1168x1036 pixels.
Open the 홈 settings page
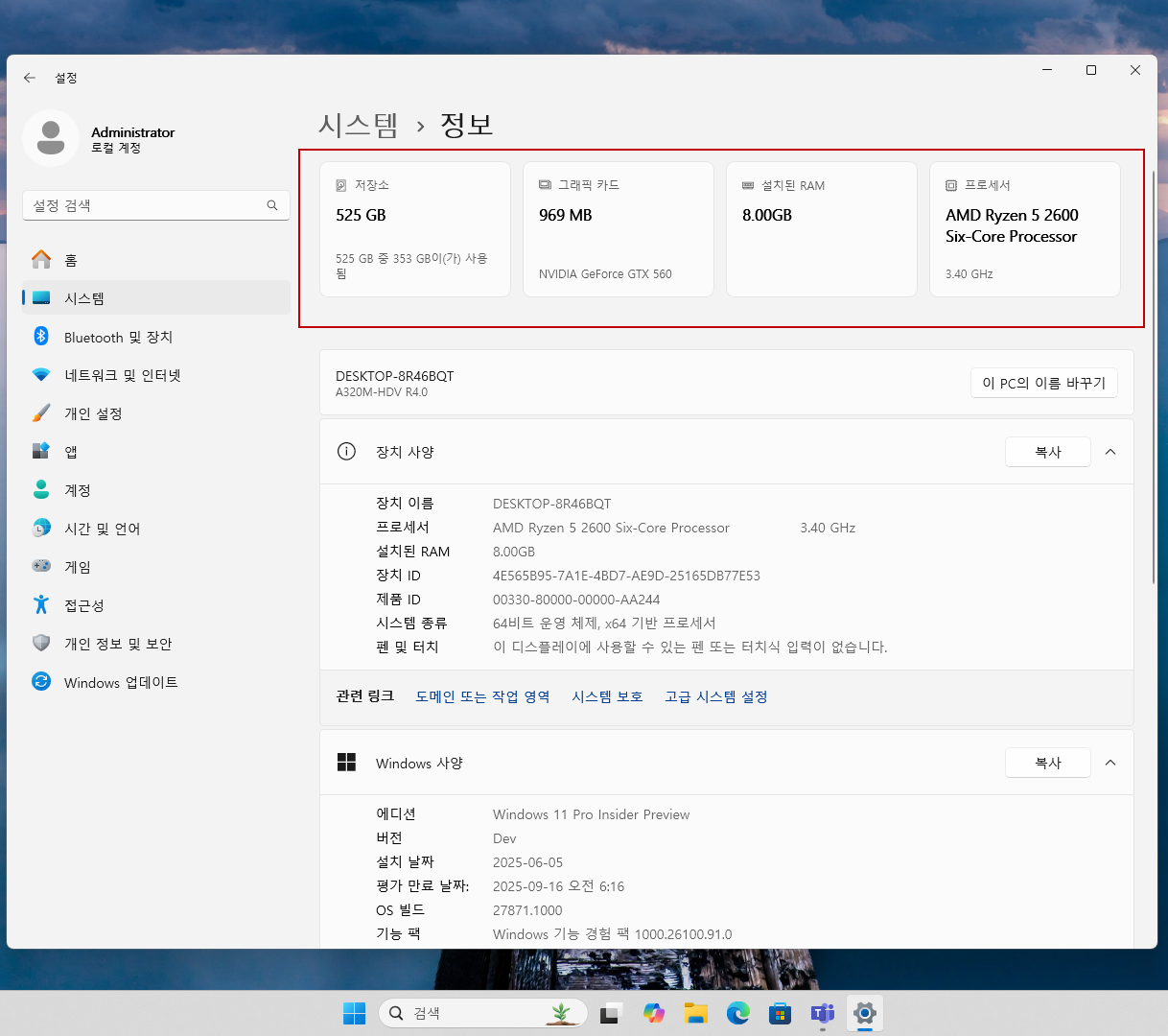(156, 260)
